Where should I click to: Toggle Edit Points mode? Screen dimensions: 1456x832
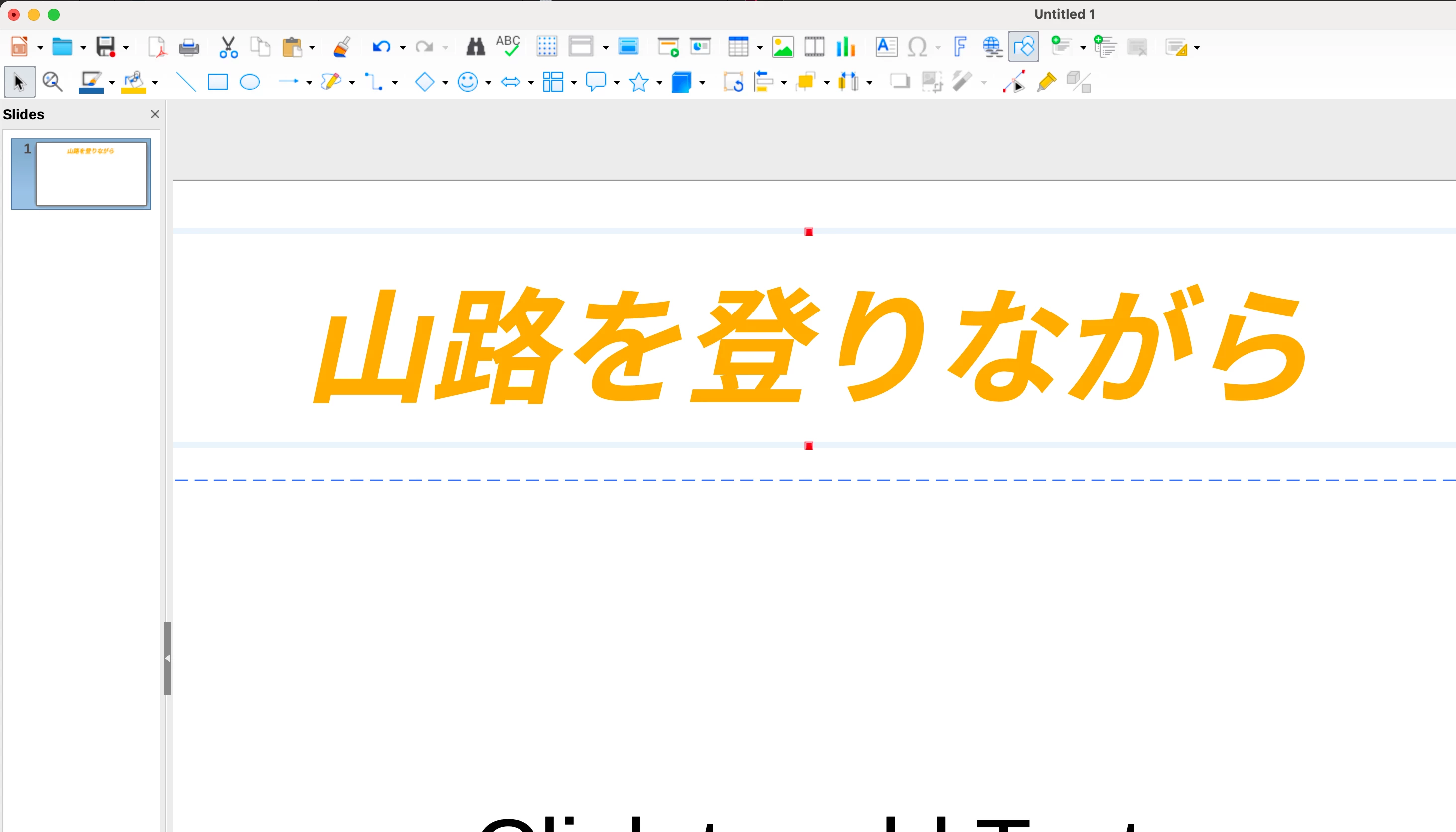pyautogui.click(x=1014, y=82)
